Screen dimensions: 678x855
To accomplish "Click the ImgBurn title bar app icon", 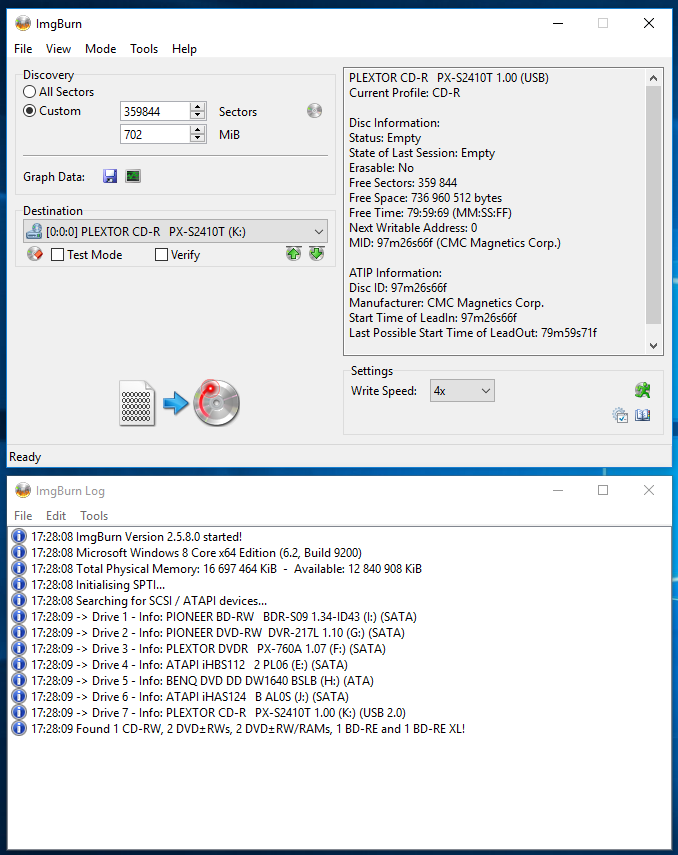I will 23,23.
